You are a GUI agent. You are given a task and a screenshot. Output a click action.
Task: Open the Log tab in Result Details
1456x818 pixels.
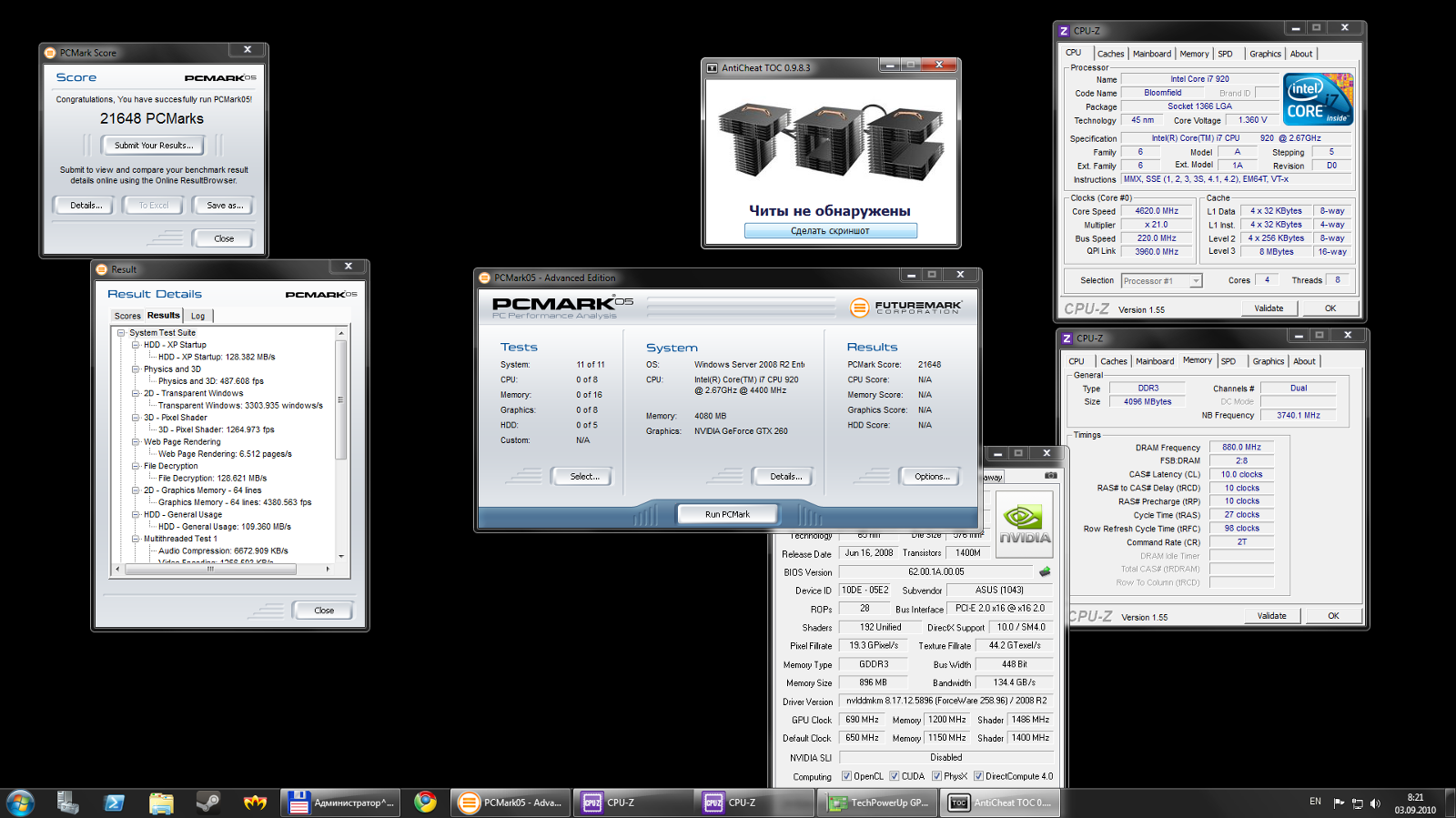click(x=197, y=316)
